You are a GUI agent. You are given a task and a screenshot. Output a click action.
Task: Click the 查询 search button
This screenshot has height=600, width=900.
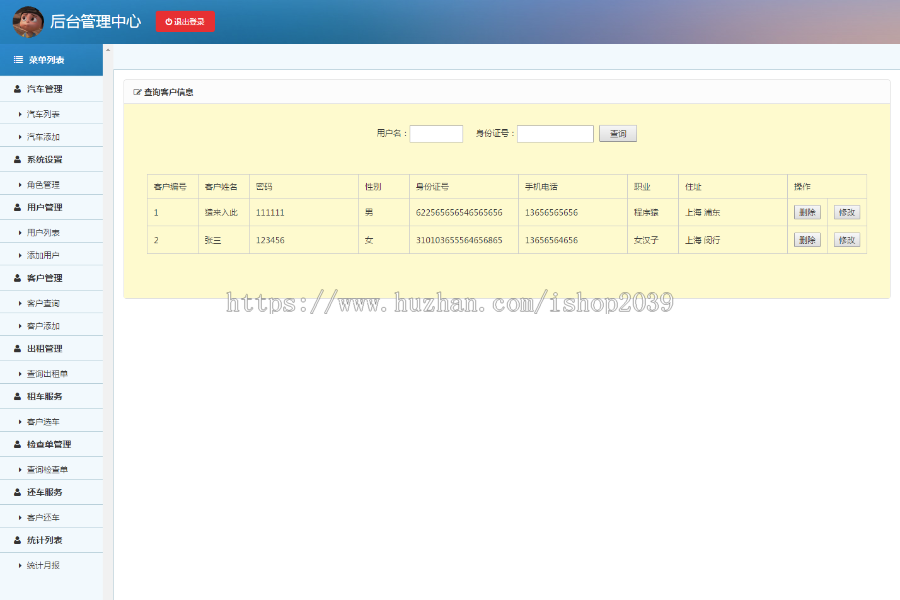click(x=618, y=134)
